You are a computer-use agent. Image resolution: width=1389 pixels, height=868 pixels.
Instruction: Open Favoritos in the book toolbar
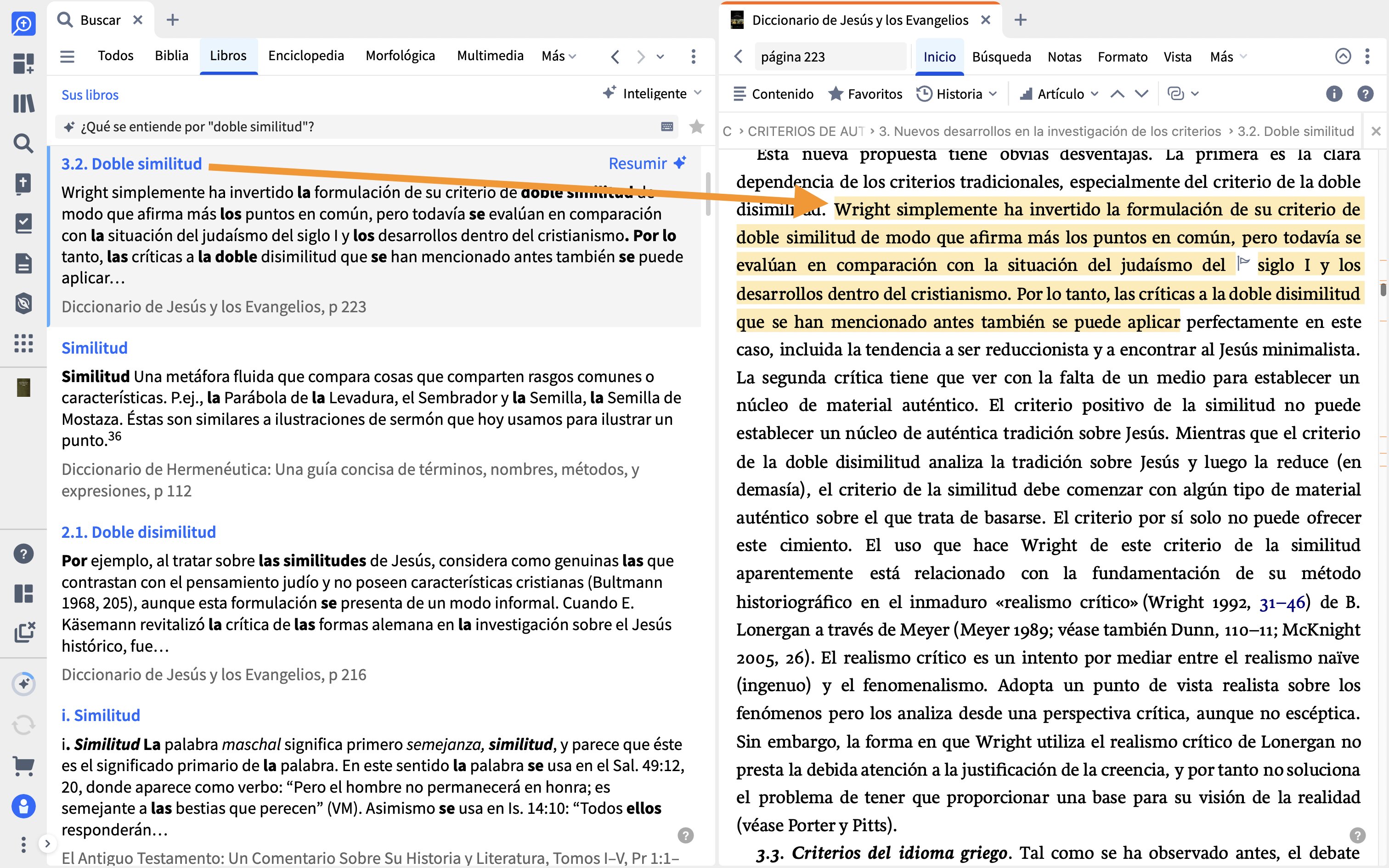point(865,94)
